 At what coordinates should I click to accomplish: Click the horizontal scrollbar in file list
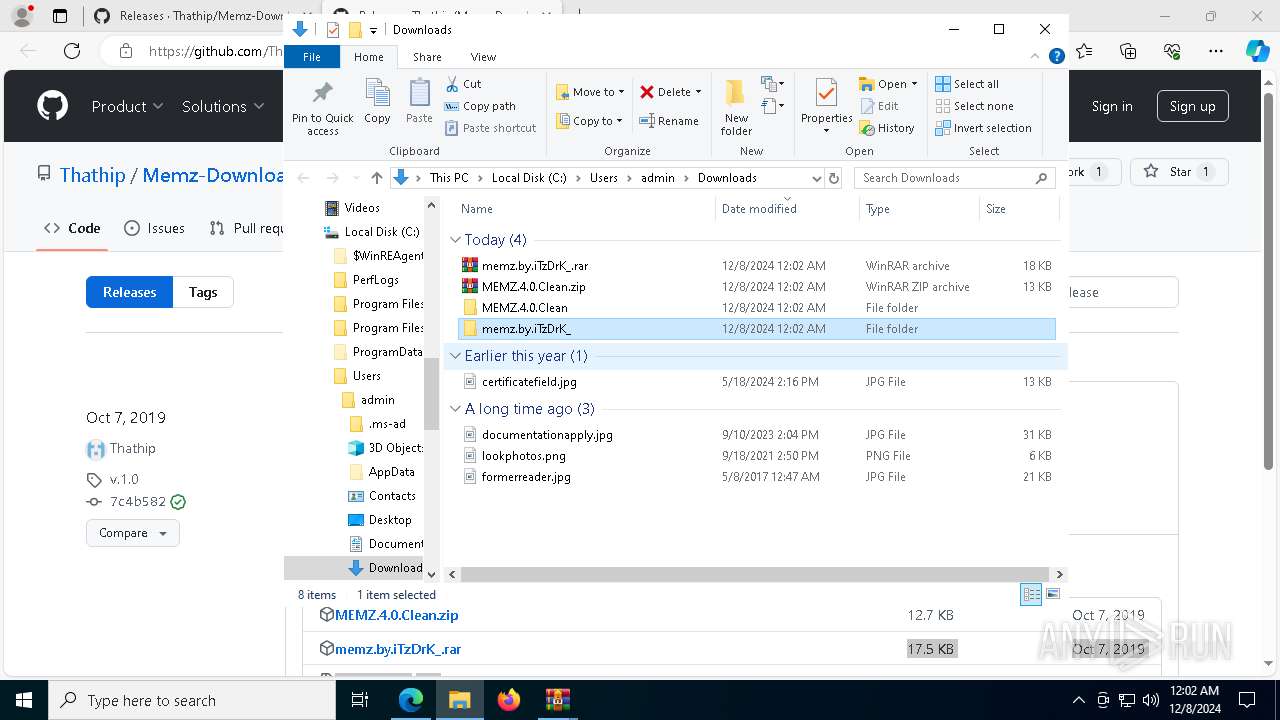point(755,575)
